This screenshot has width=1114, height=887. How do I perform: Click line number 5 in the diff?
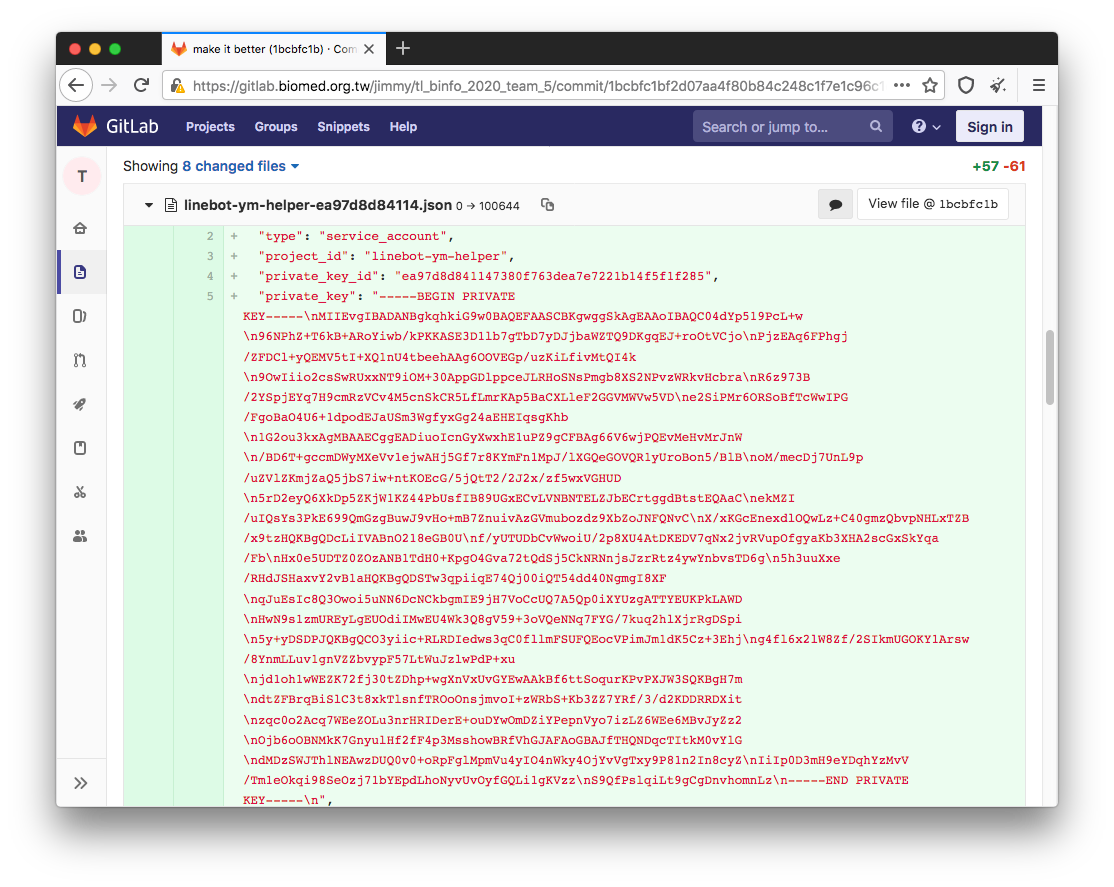[x=210, y=296]
